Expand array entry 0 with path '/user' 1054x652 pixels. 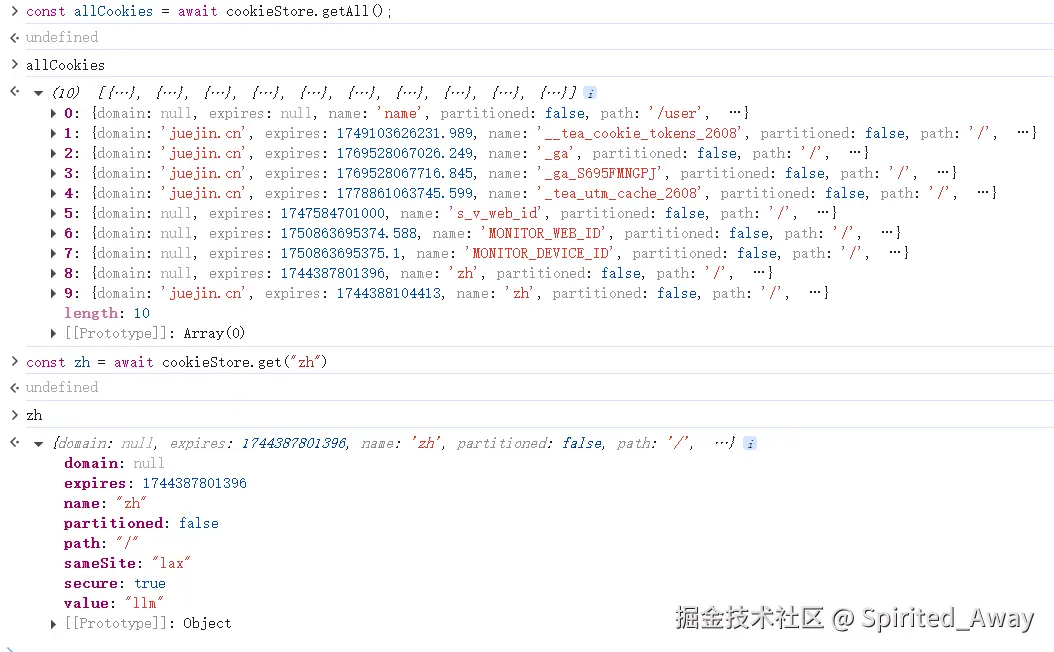pos(54,113)
